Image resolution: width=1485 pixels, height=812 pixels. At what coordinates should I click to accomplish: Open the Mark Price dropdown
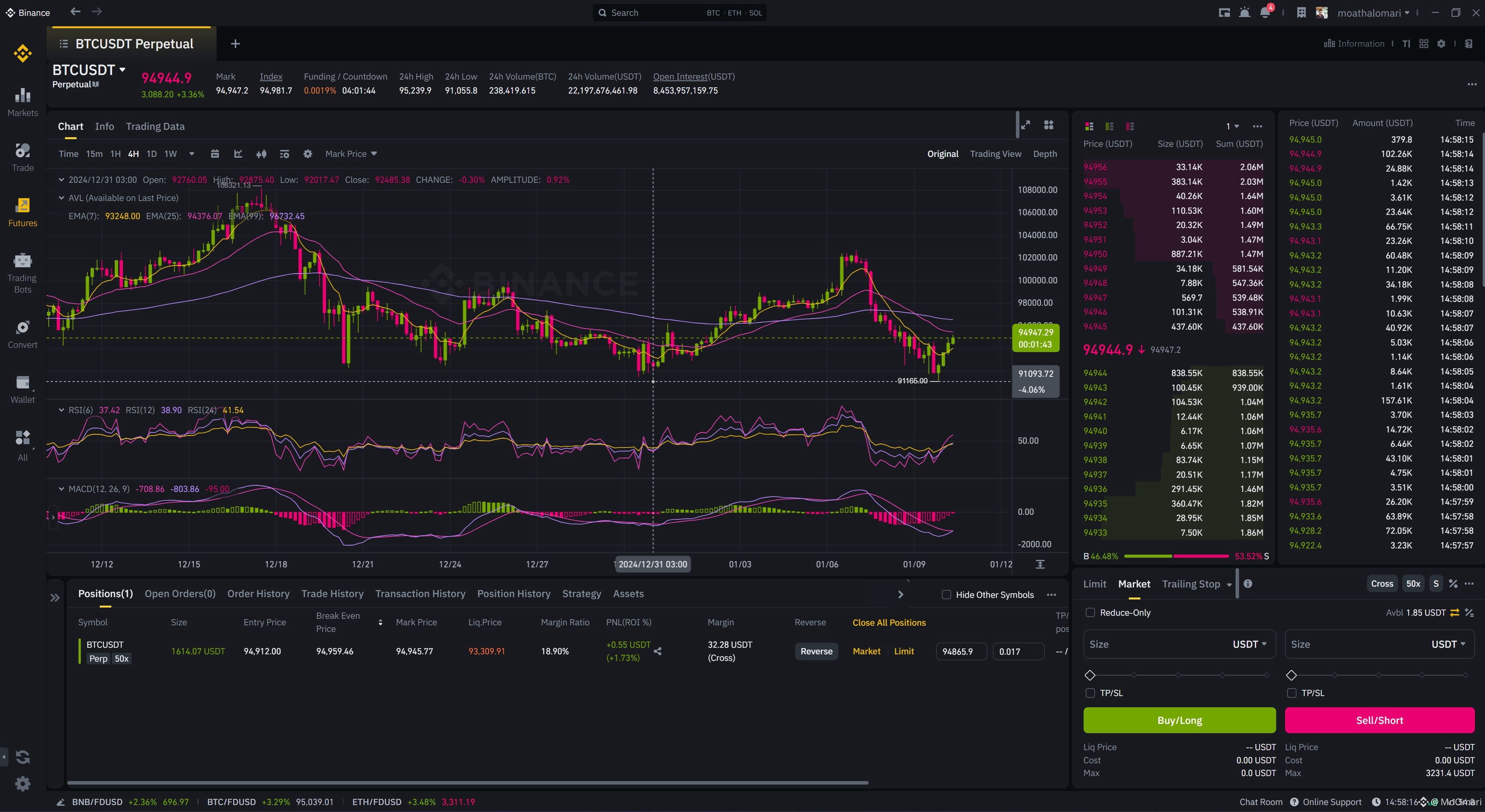[x=351, y=154]
